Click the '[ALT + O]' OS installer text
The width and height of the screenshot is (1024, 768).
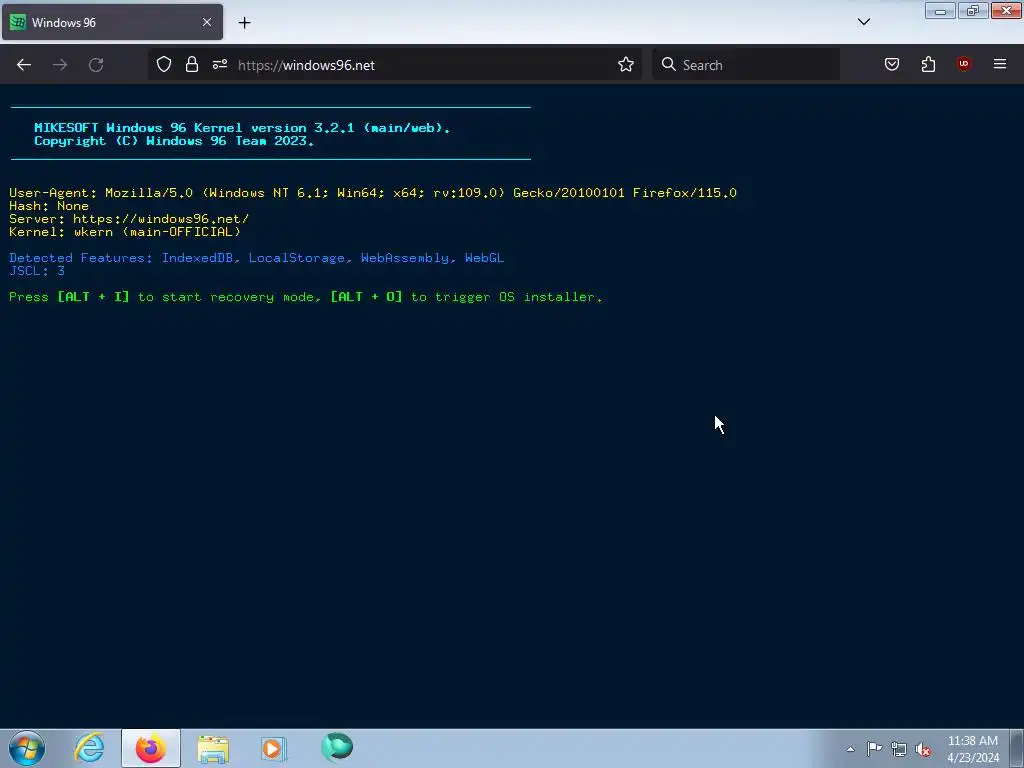(x=366, y=297)
